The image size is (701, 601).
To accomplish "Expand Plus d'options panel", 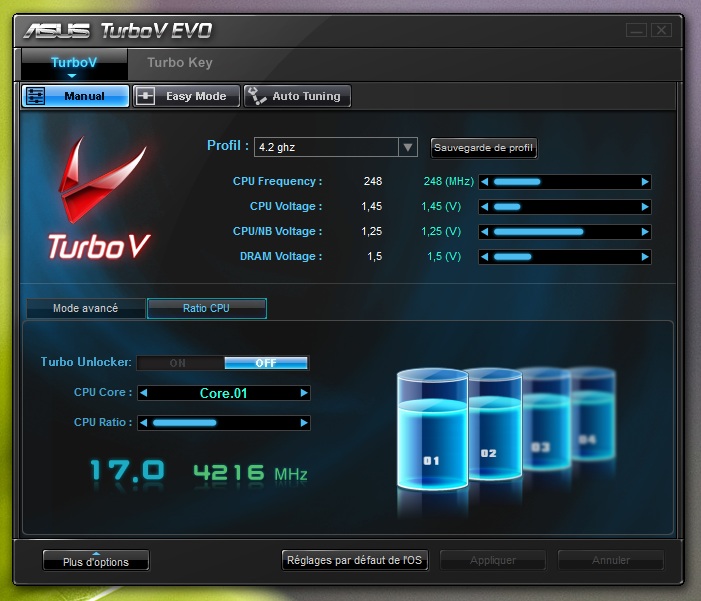I will (96, 561).
